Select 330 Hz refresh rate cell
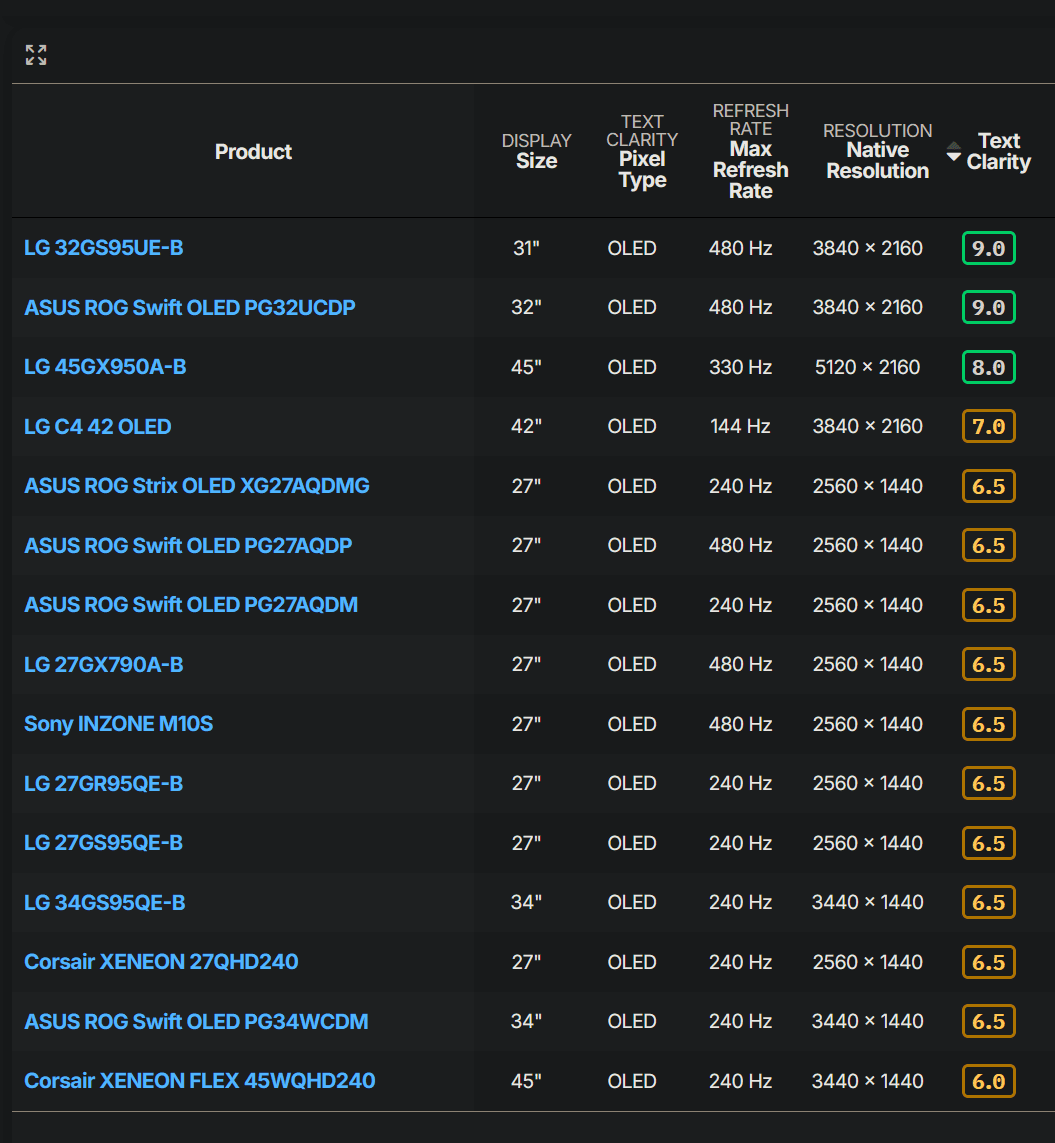The height and width of the screenshot is (1143, 1055). click(741, 367)
